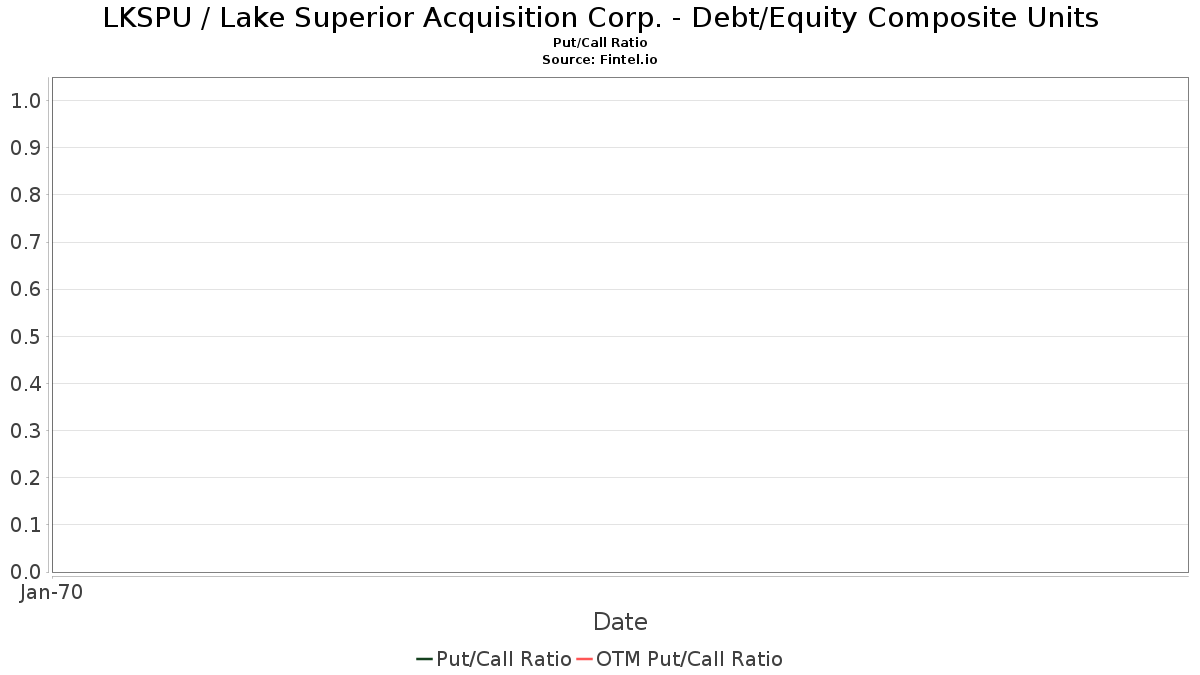Click the 0.6 y-axis tick label

(x=26, y=290)
